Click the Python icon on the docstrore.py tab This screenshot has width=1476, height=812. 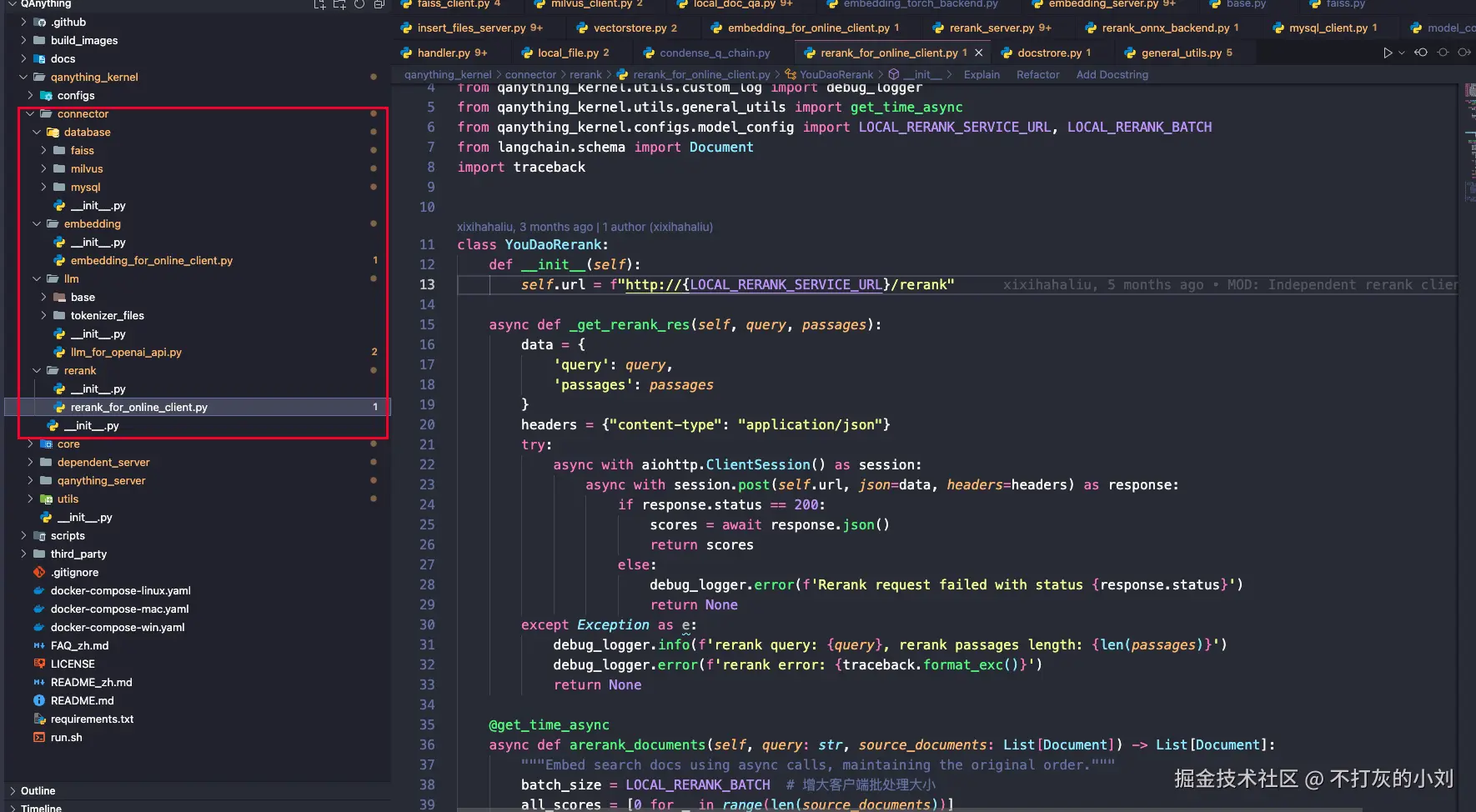coord(1007,53)
